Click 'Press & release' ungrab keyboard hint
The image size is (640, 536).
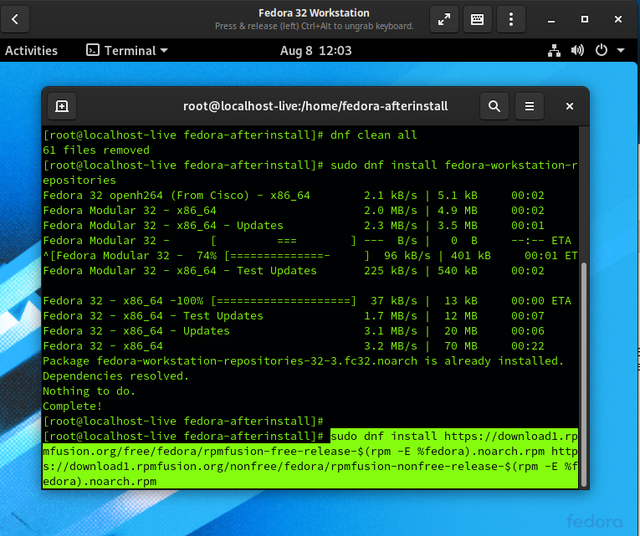[314, 26]
